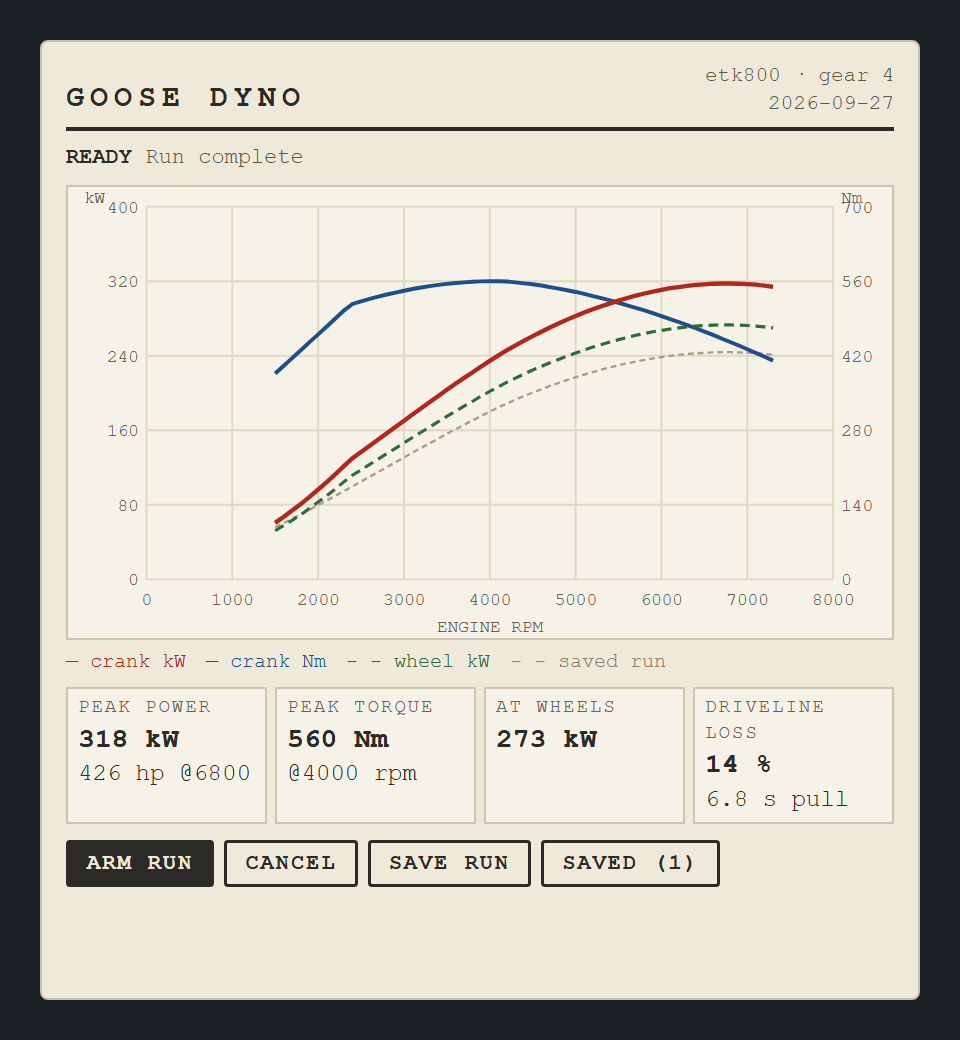Open the SAVED (1) runs list
The height and width of the screenshot is (1040, 960).
tap(630, 864)
